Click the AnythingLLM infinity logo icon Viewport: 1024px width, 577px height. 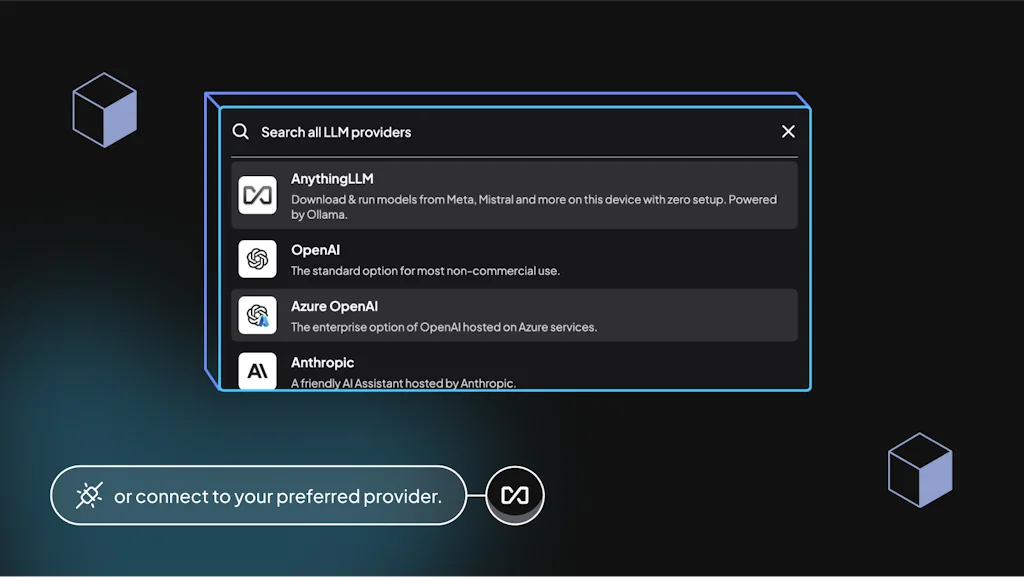tap(257, 195)
